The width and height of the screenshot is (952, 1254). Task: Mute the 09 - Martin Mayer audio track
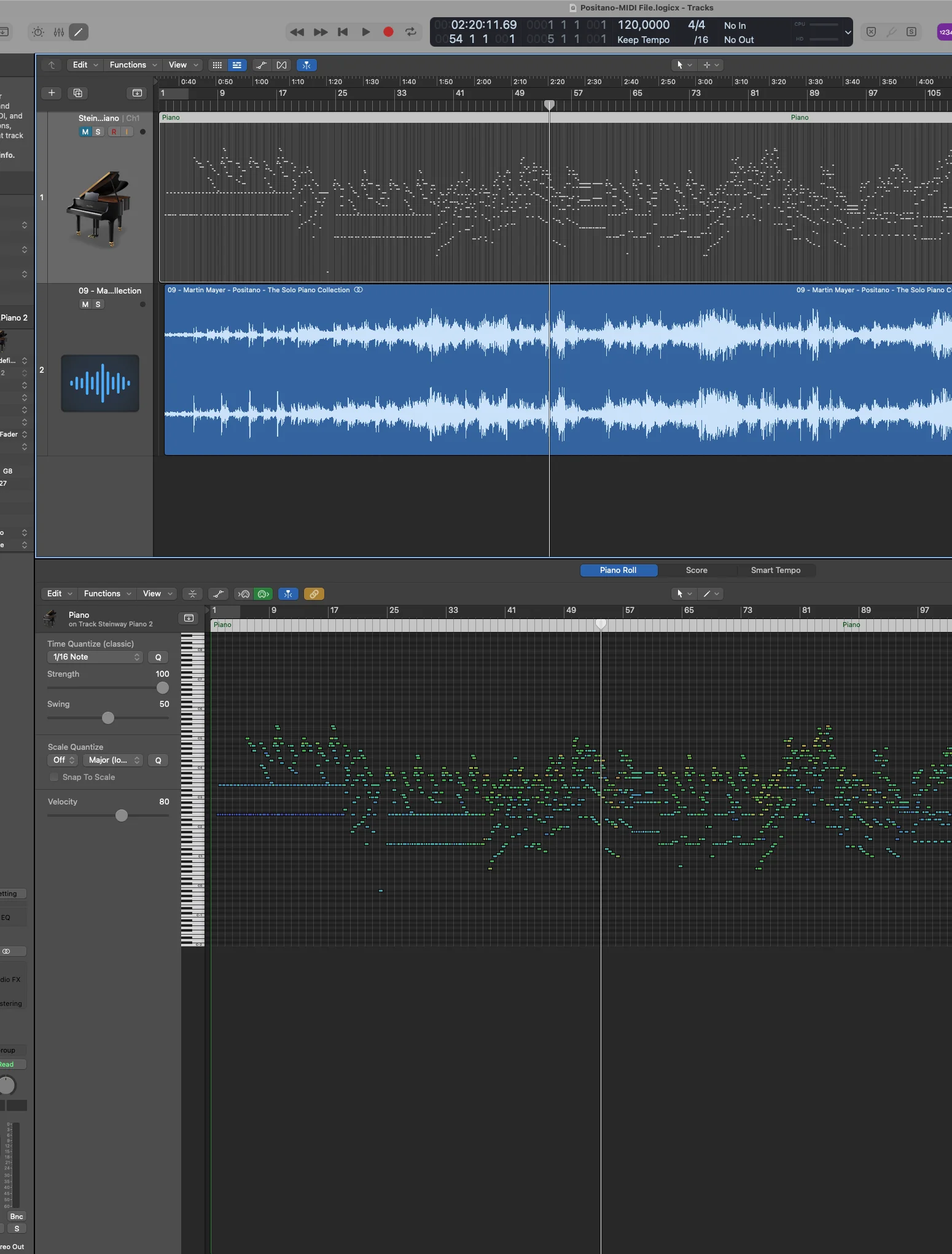[x=85, y=305]
